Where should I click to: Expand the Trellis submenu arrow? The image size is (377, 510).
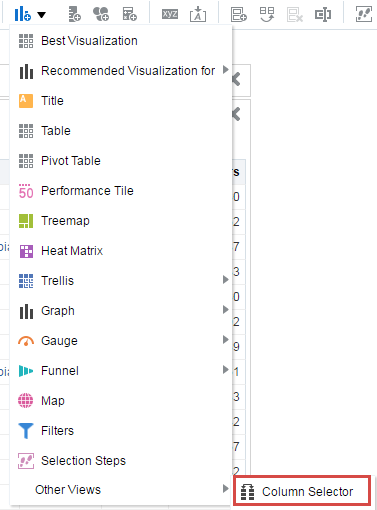coord(226,280)
